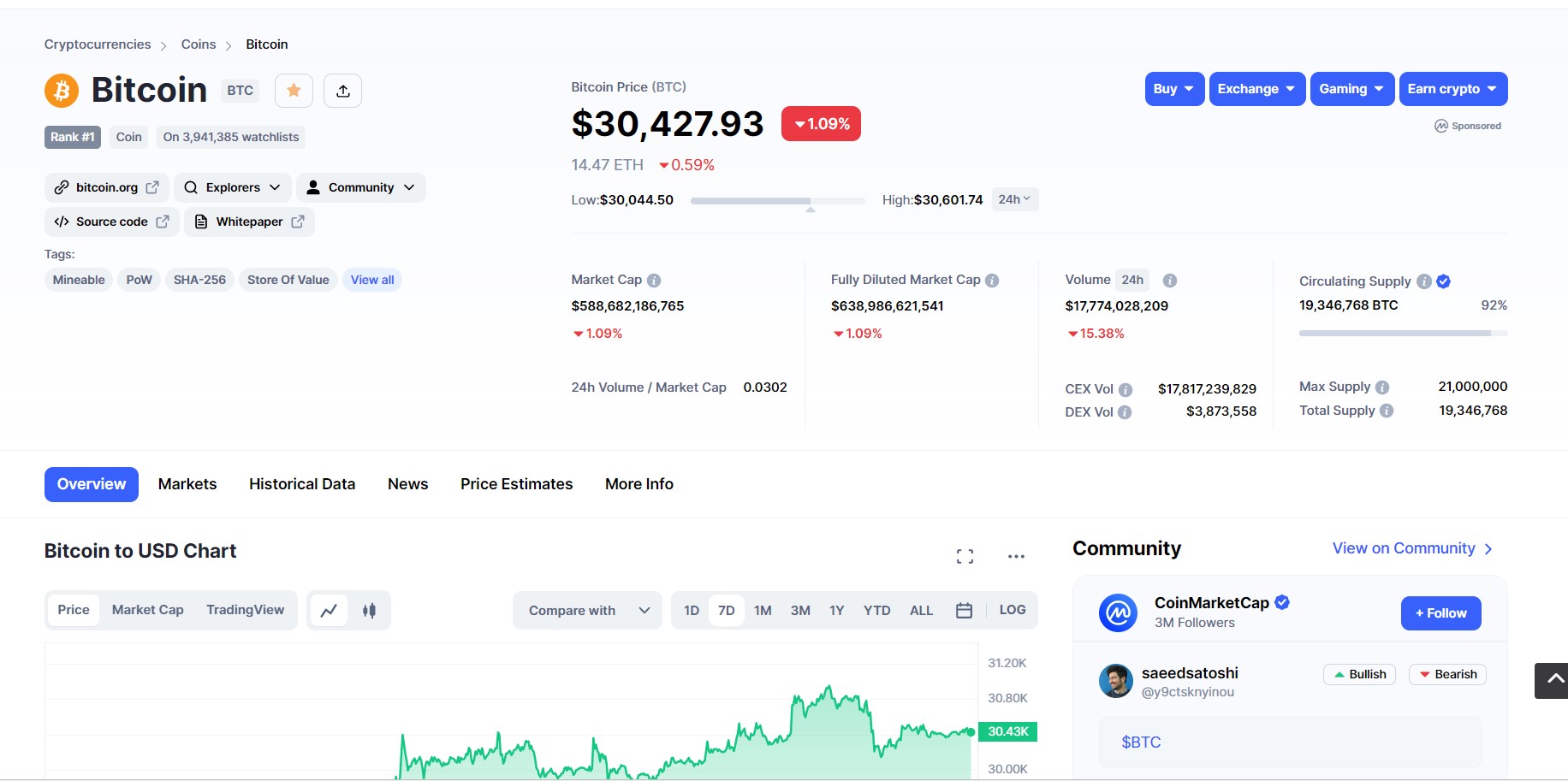Set chart range to ALL
The height and width of the screenshot is (781, 1568).
(x=922, y=611)
